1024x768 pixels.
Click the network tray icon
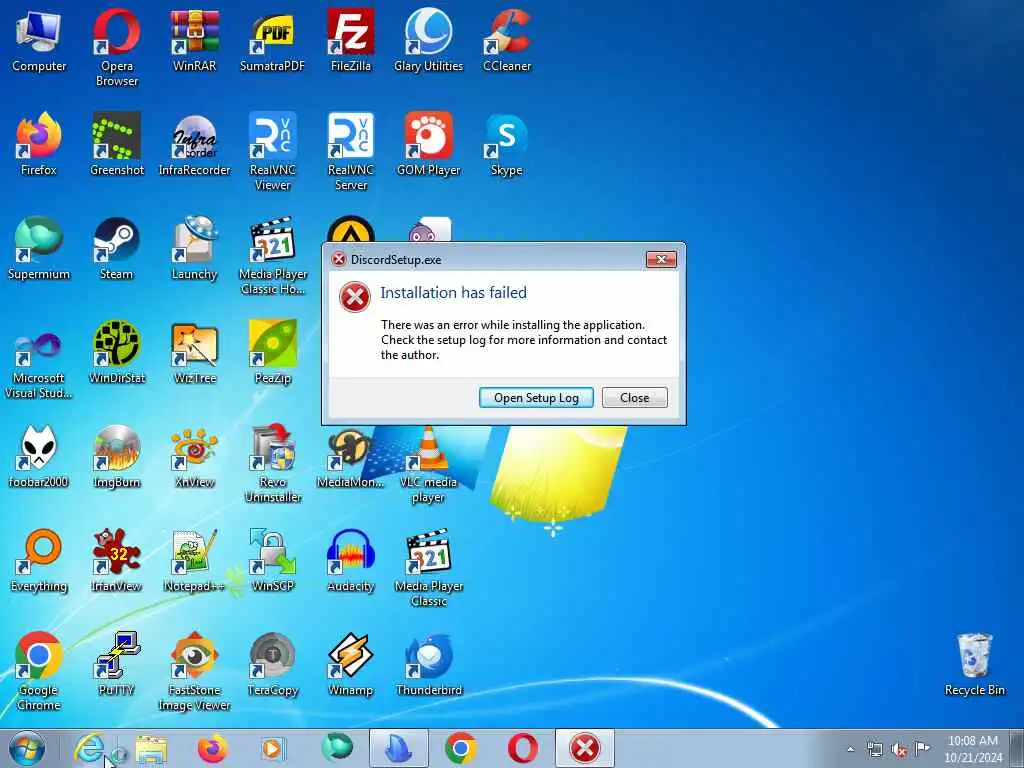click(874, 749)
